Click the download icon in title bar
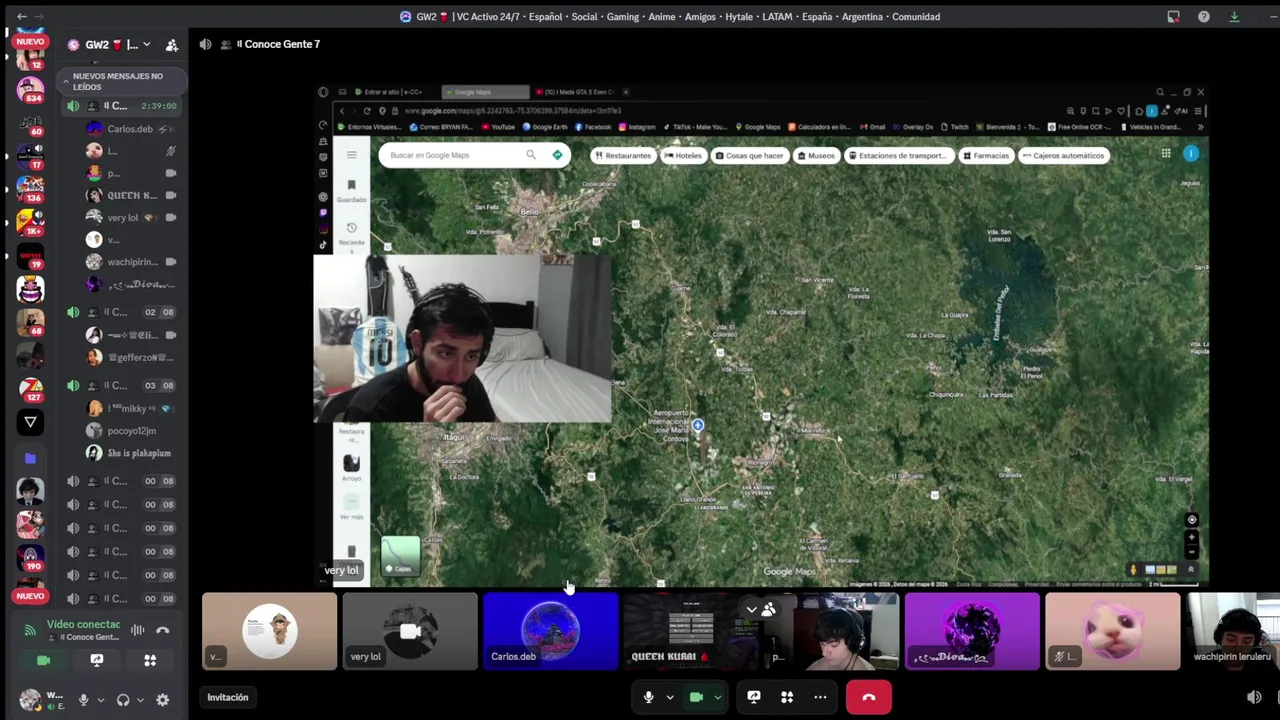 pyautogui.click(x=1234, y=16)
